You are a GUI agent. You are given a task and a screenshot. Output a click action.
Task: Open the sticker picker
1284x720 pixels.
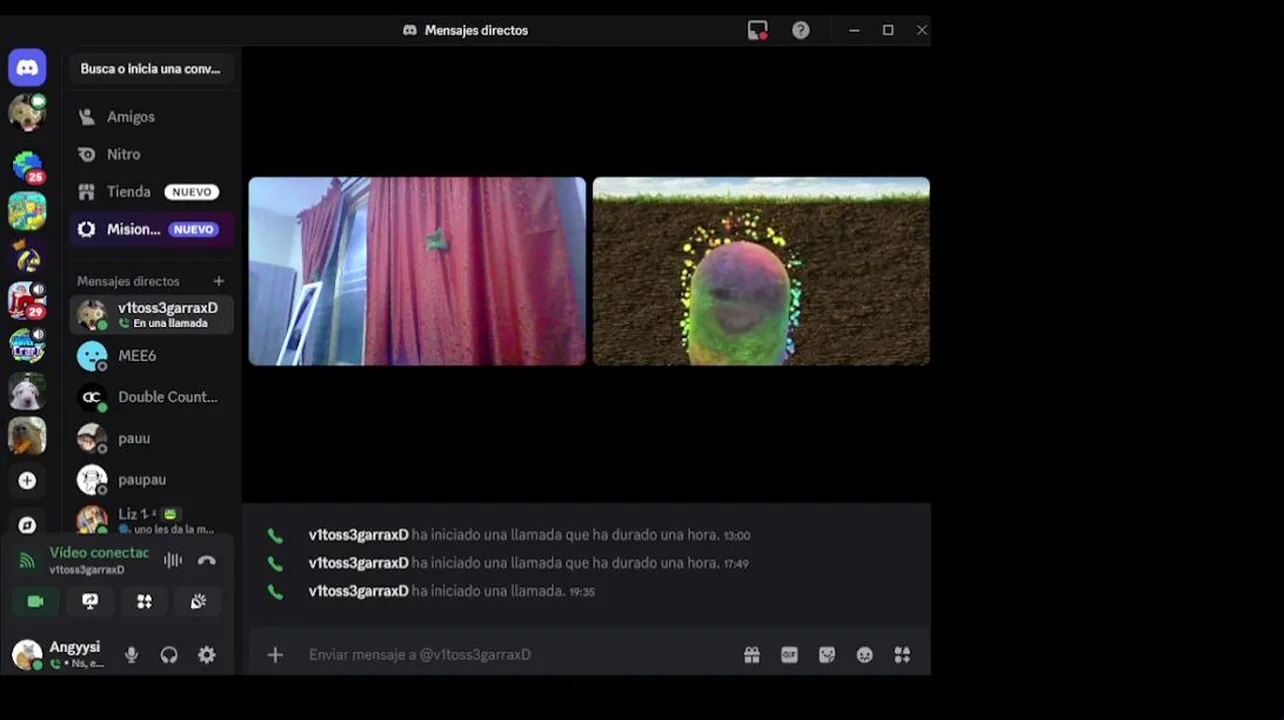(827, 655)
